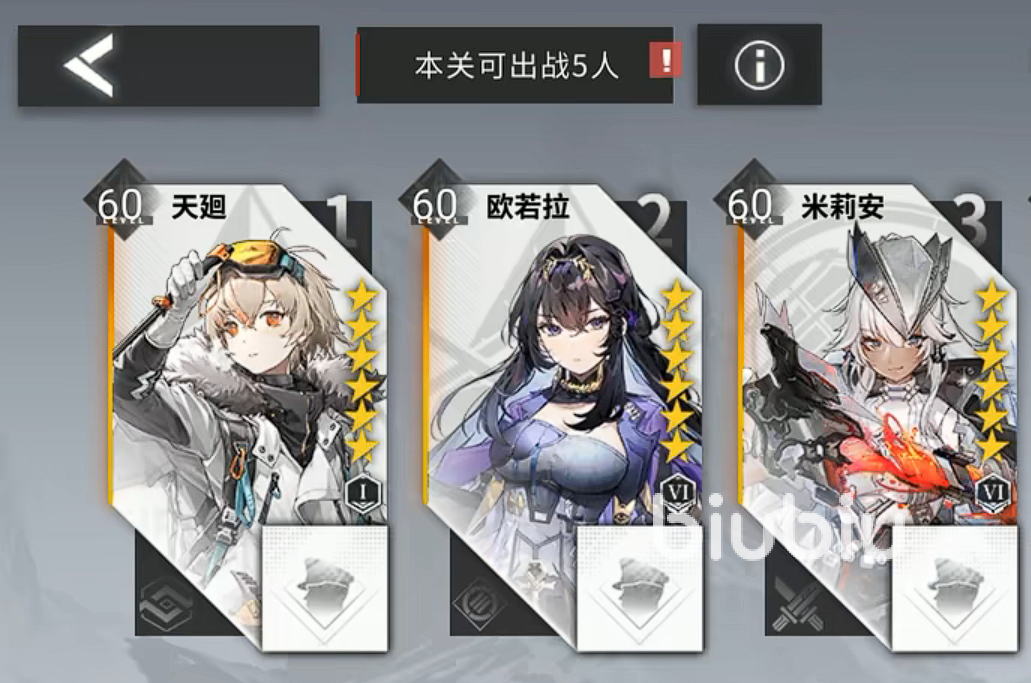1031x683 pixels.
Task: Open the info circle icon
Action: coord(759,64)
